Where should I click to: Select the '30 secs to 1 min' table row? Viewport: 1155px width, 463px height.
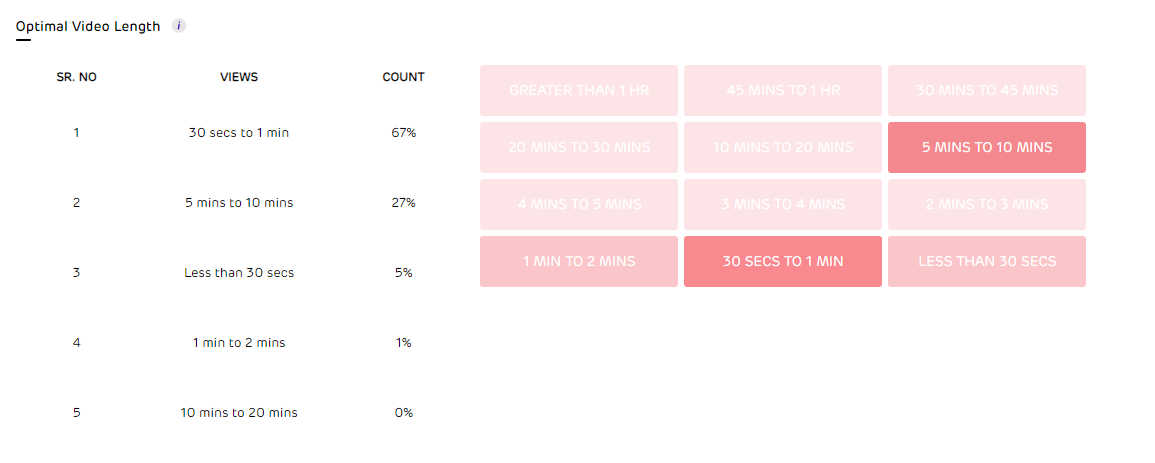[239, 133]
